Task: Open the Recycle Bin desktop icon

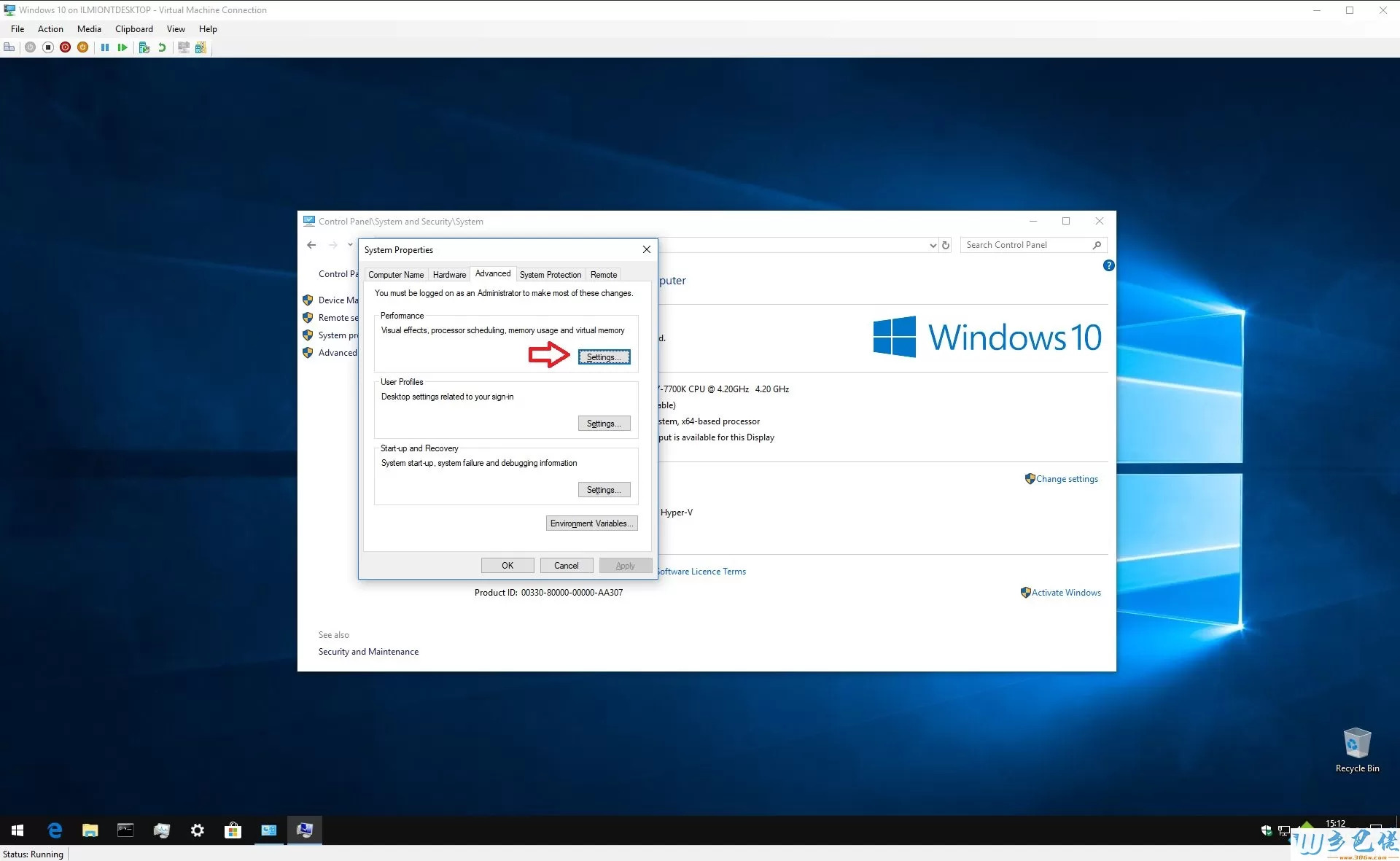Action: (x=1357, y=750)
